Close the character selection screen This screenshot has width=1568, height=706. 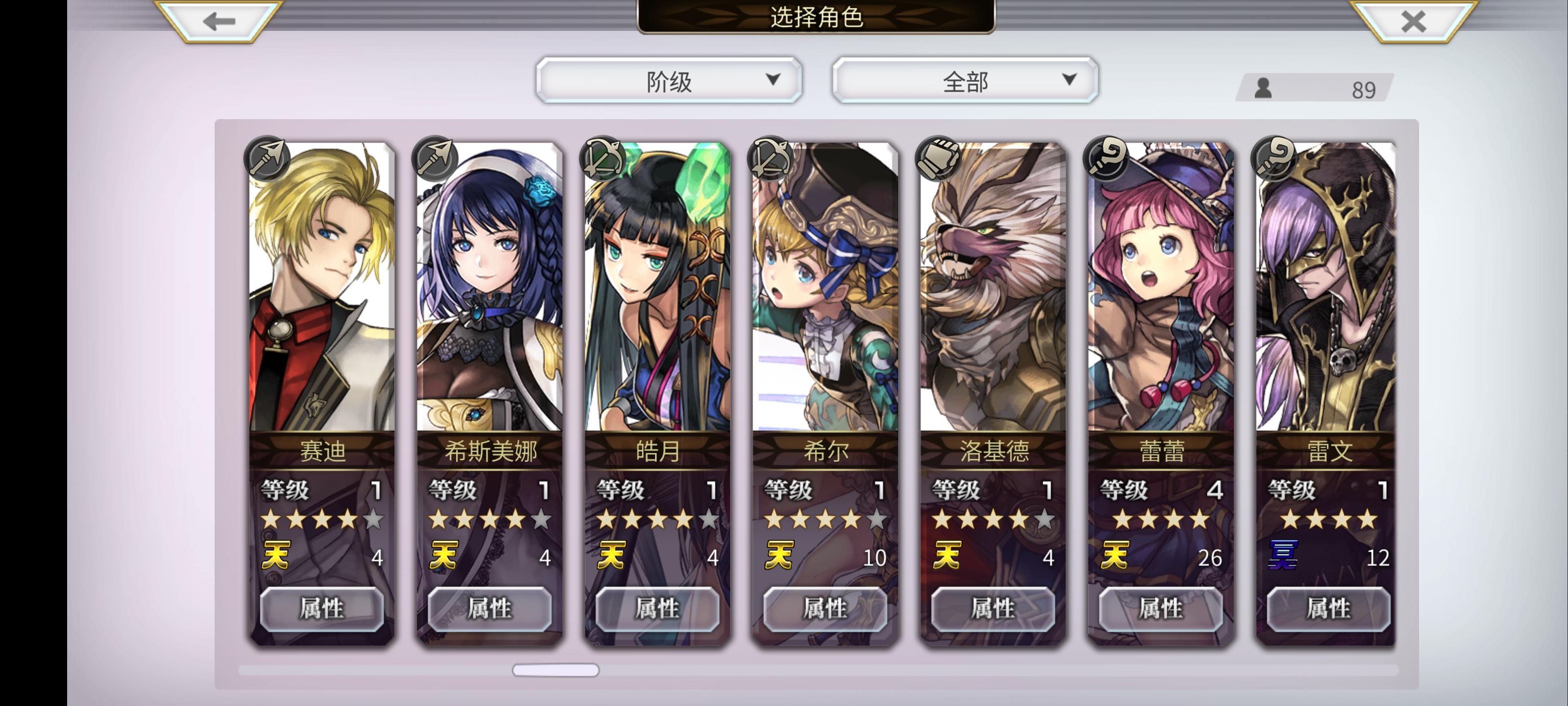tap(1413, 22)
